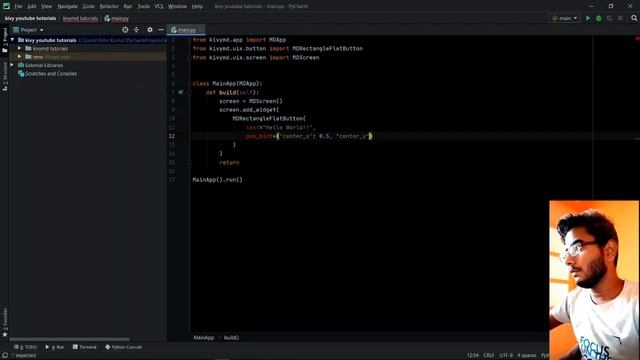Click UTF-8 encoding in status bar
This screenshot has height=360, width=640.
[506, 356]
